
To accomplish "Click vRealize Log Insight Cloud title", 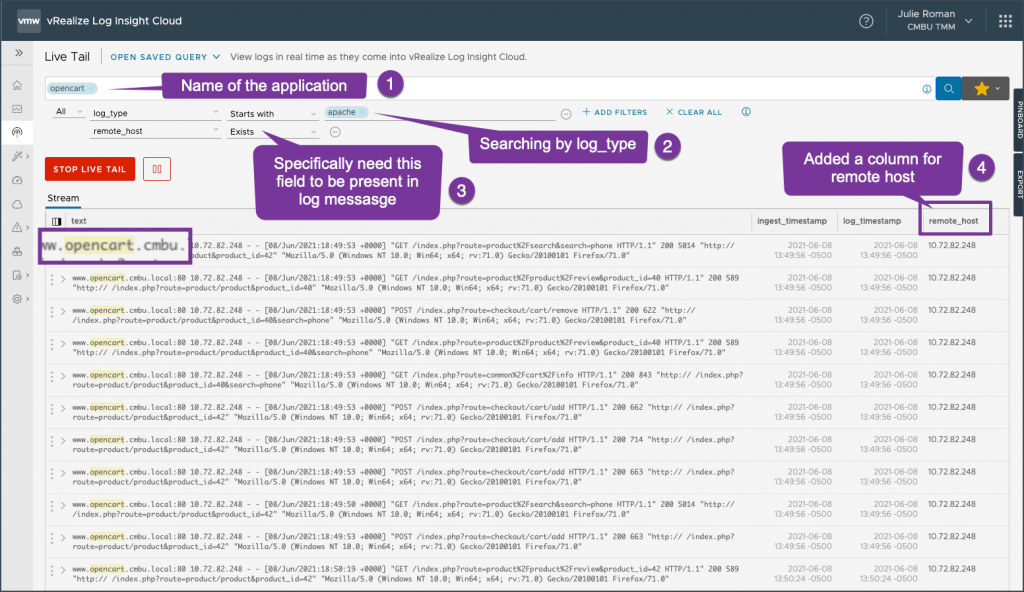I will click(114, 21).
